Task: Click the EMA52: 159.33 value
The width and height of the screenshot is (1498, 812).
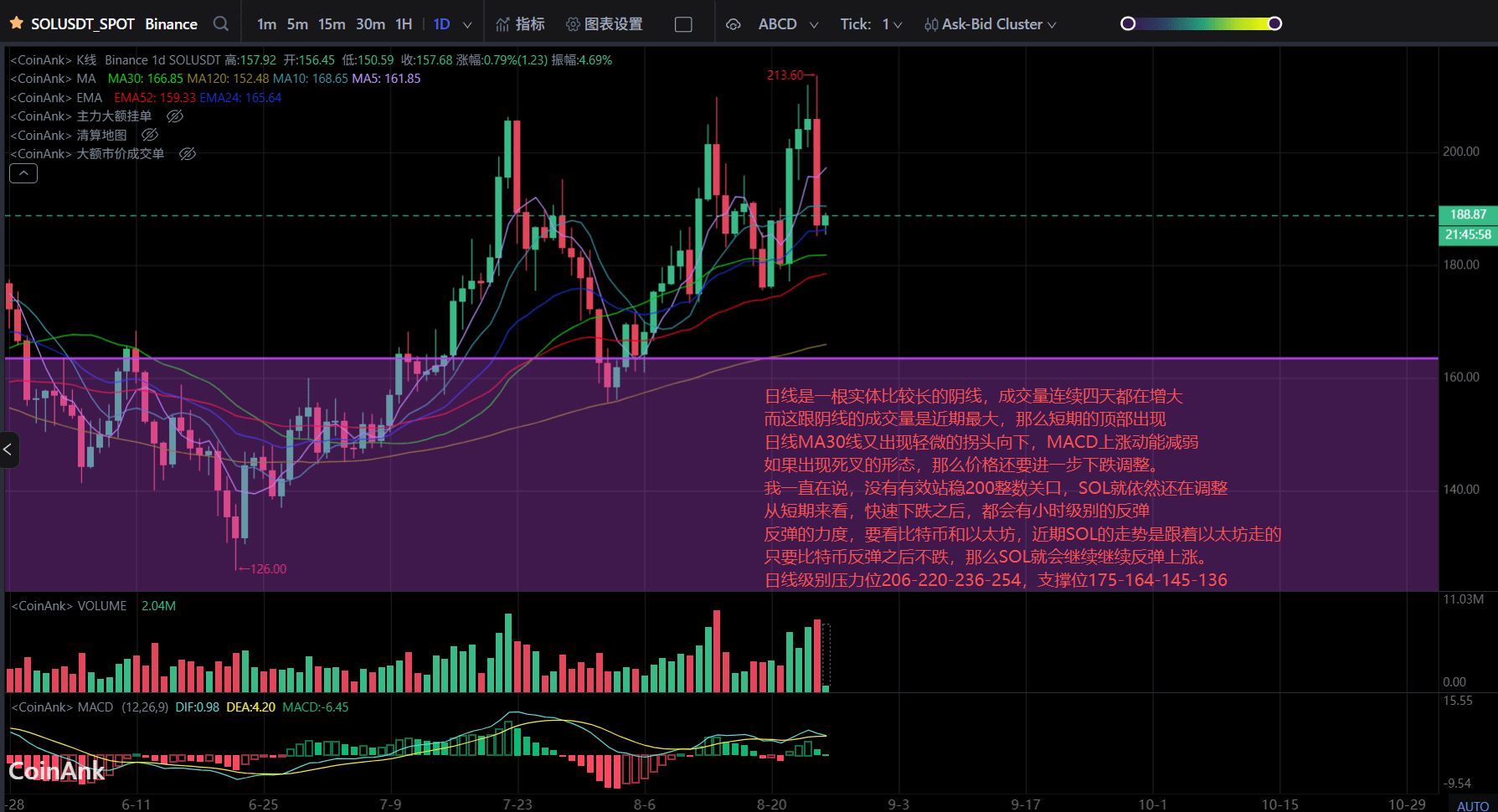Action: (155, 98)
